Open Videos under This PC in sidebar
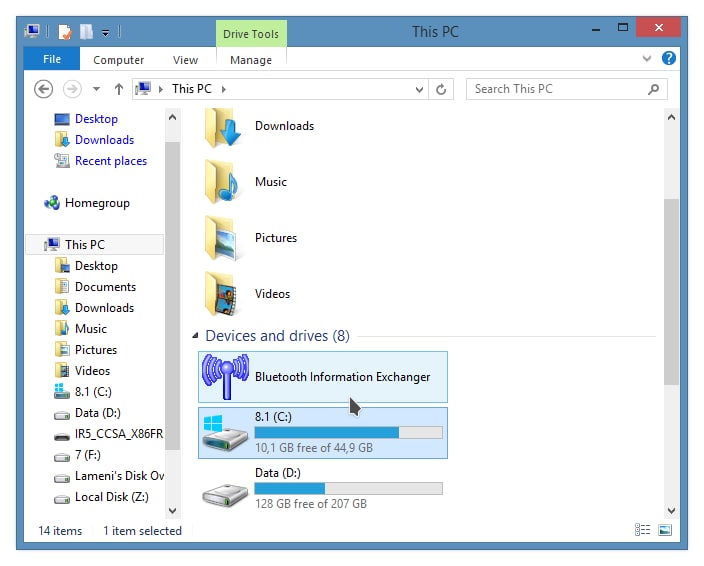The height and width of the screenshot is (566, 704). click(x=92, y=371)
